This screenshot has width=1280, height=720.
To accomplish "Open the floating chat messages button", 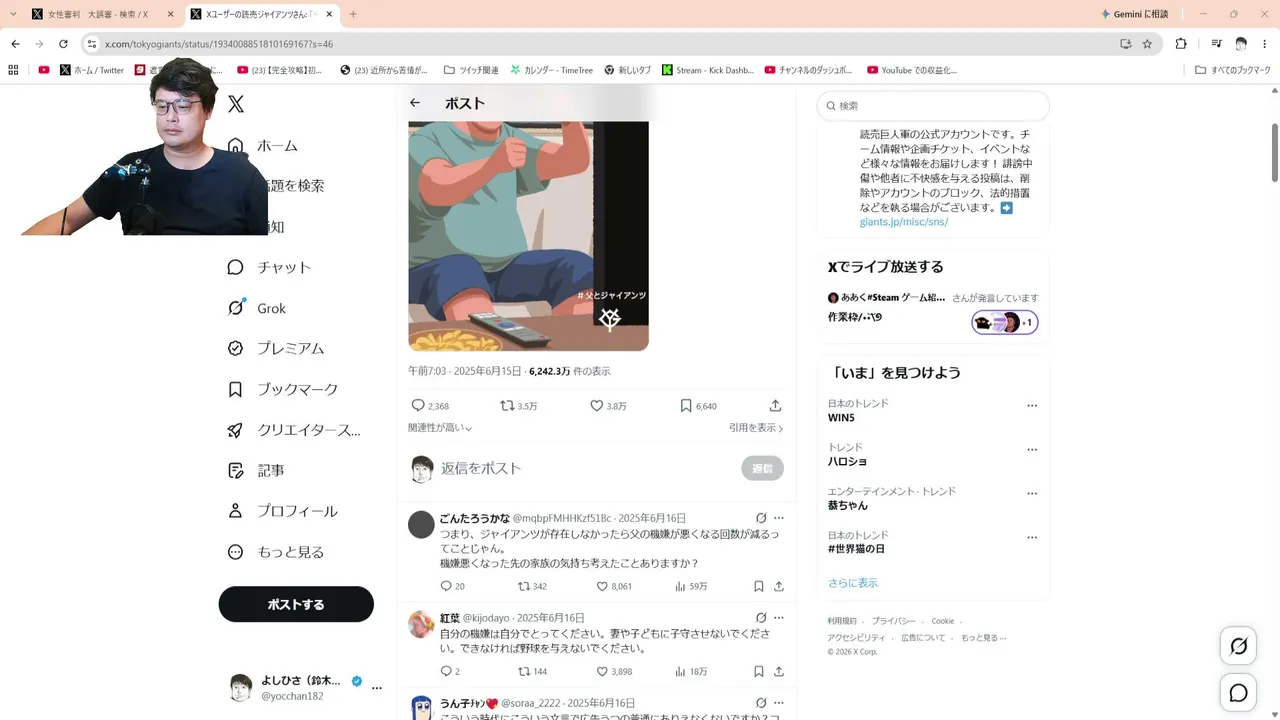I will [1238, 693].
